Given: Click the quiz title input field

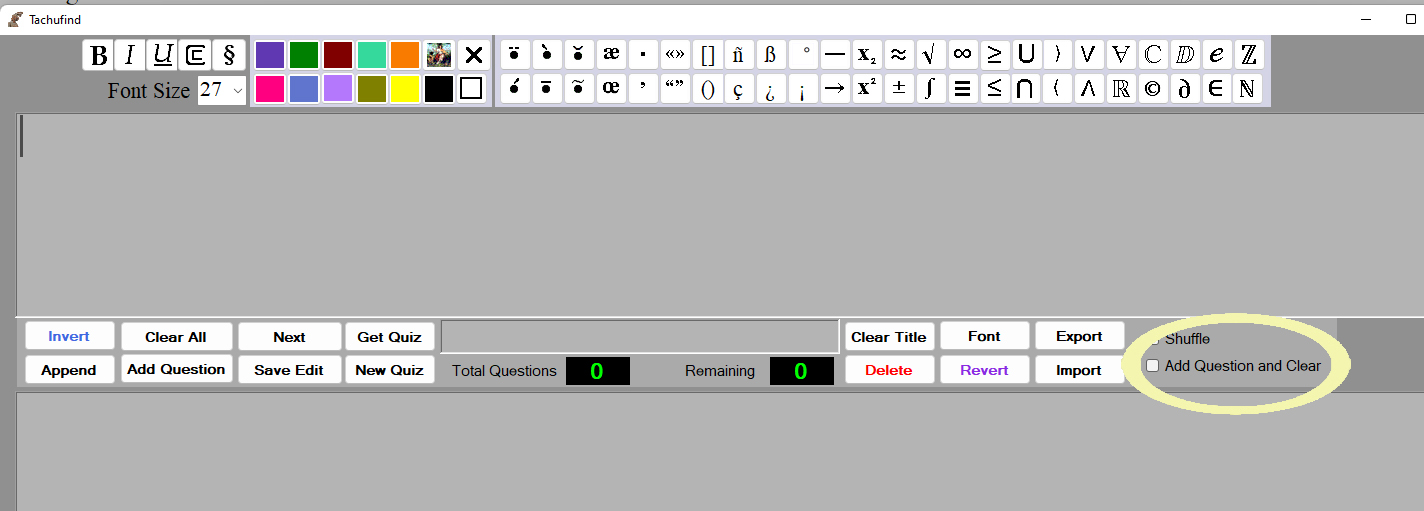Looking at the screenshot, I should pos(639,337).
